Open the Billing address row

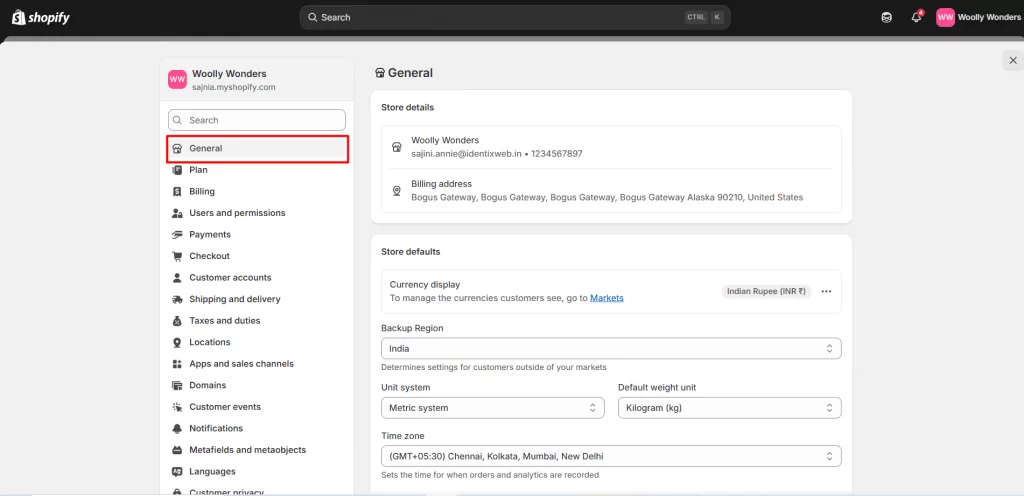pyautogui.click(x=611, y=191)
